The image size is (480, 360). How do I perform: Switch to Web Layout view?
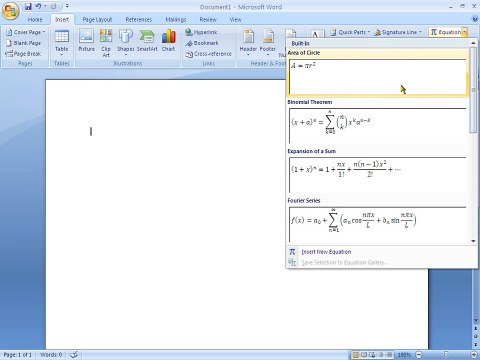point(372,355)
